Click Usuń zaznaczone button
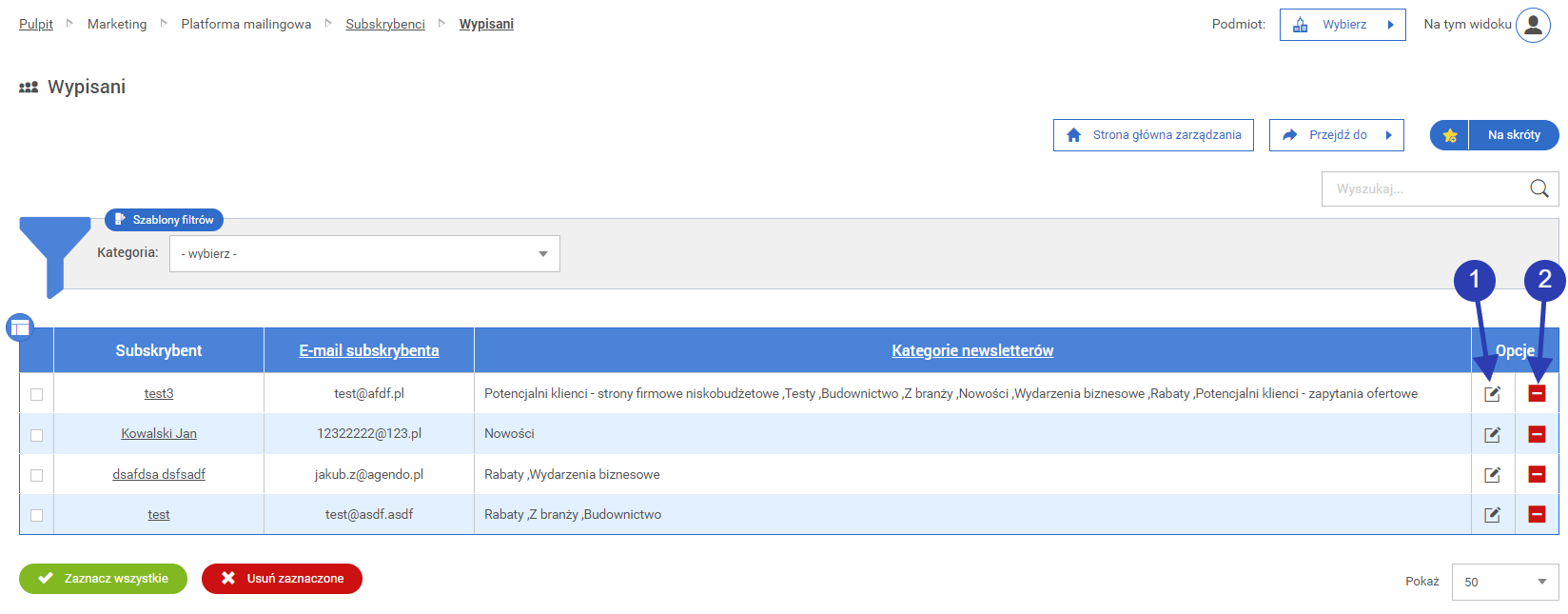 pyautogui.click(x=282, y=579)
